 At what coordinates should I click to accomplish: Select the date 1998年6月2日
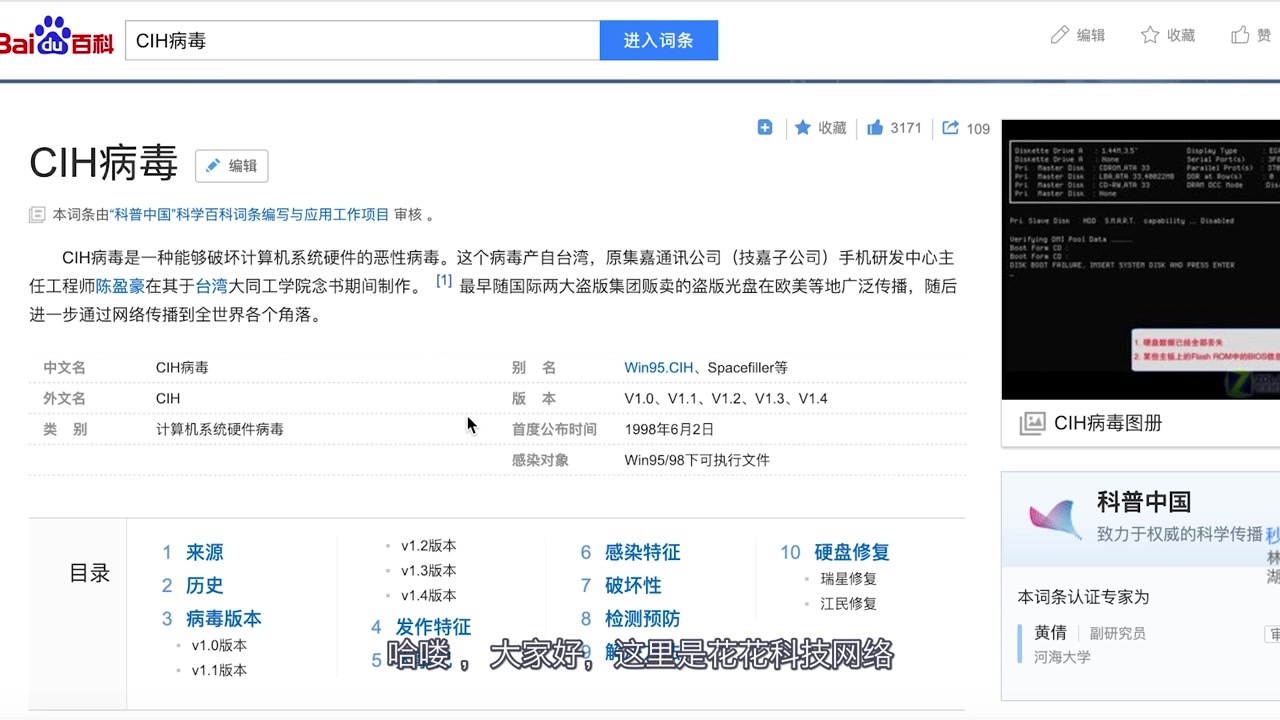pos(669,429)
